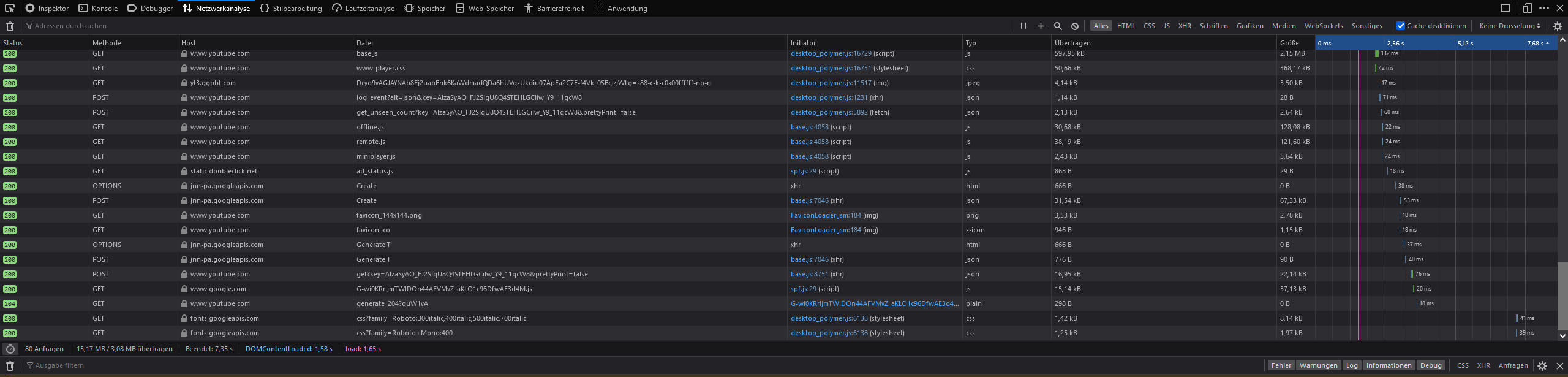The height and width of the screenshot is (377, 1568).
Task: Start performance analysis stopwatch icon
Action: tap(10, 349)
